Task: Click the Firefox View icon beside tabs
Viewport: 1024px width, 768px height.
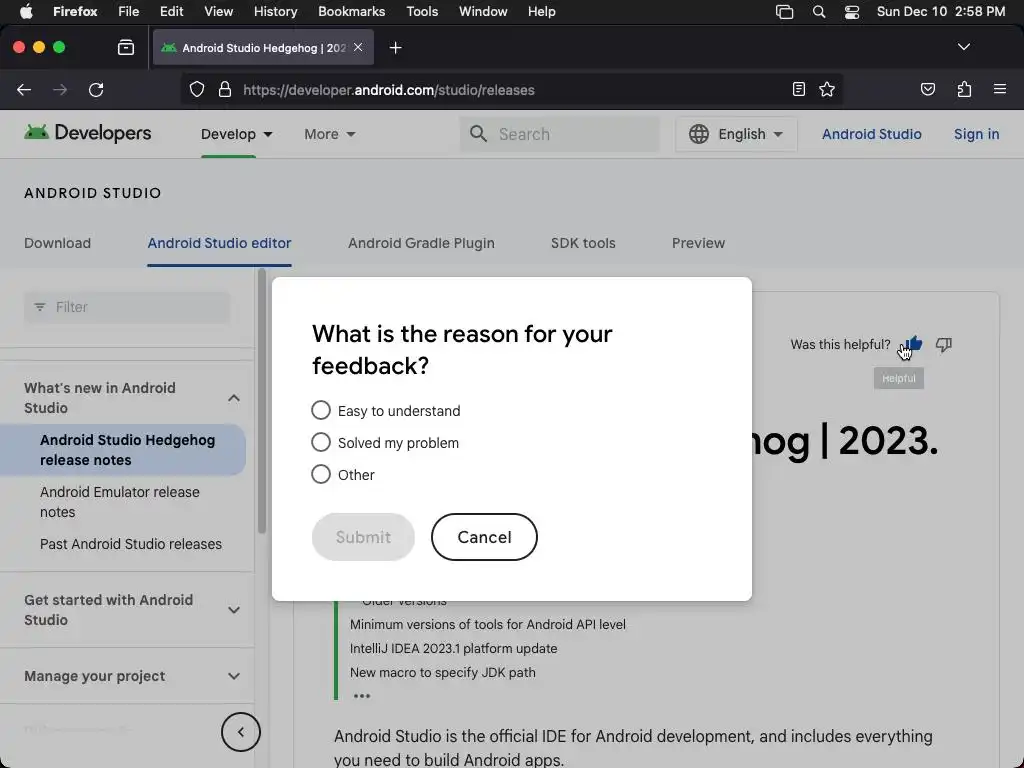Action: click(x=125, y=47)
